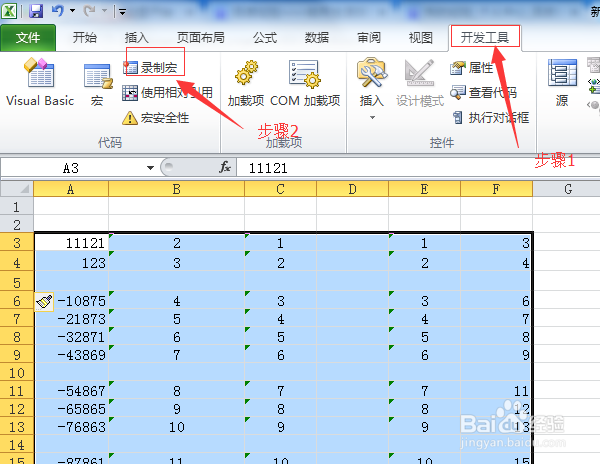
Task: Select column F header
Action: (496, 189)
